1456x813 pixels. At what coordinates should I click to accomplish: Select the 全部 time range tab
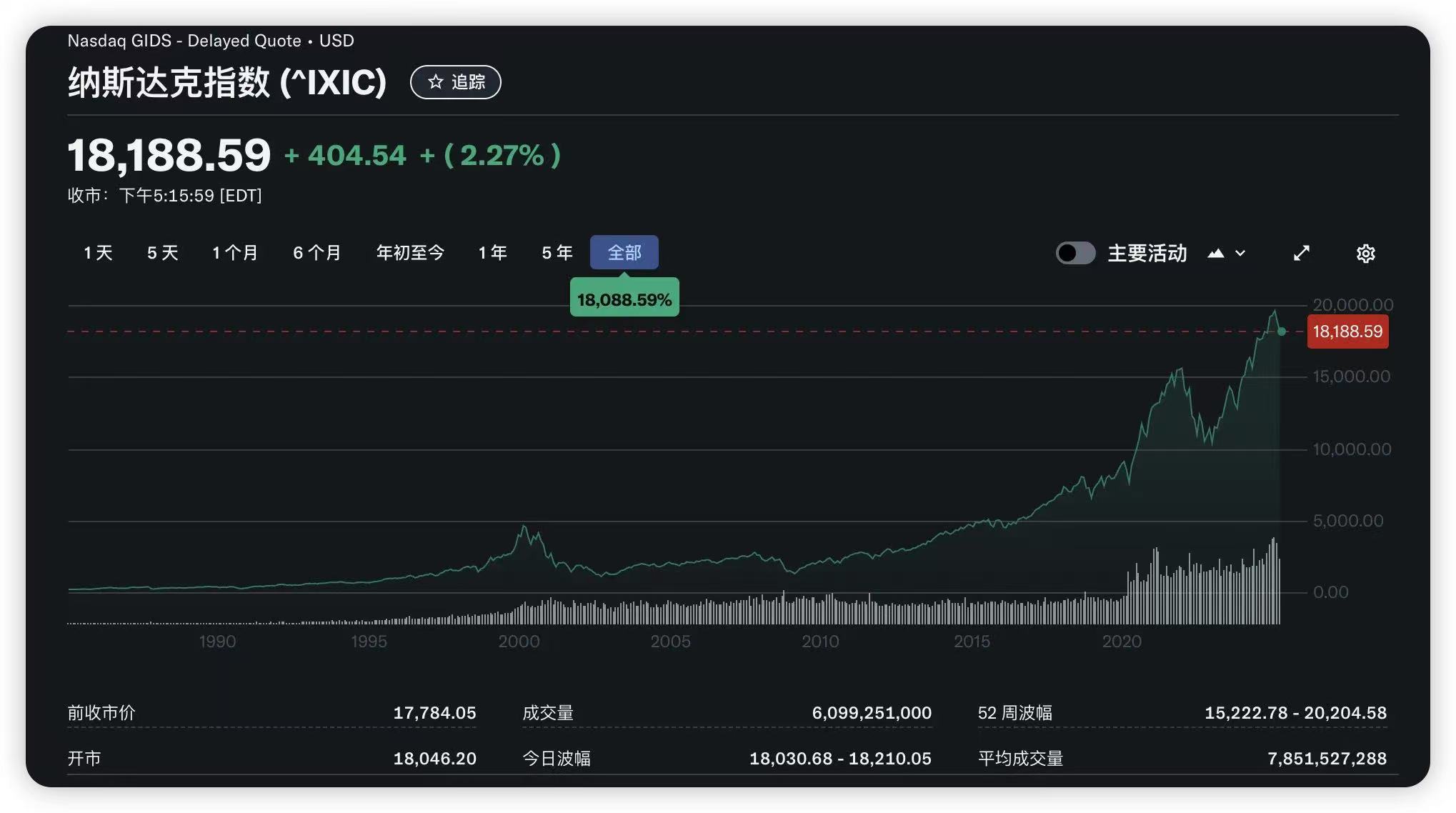coord(624,253)
